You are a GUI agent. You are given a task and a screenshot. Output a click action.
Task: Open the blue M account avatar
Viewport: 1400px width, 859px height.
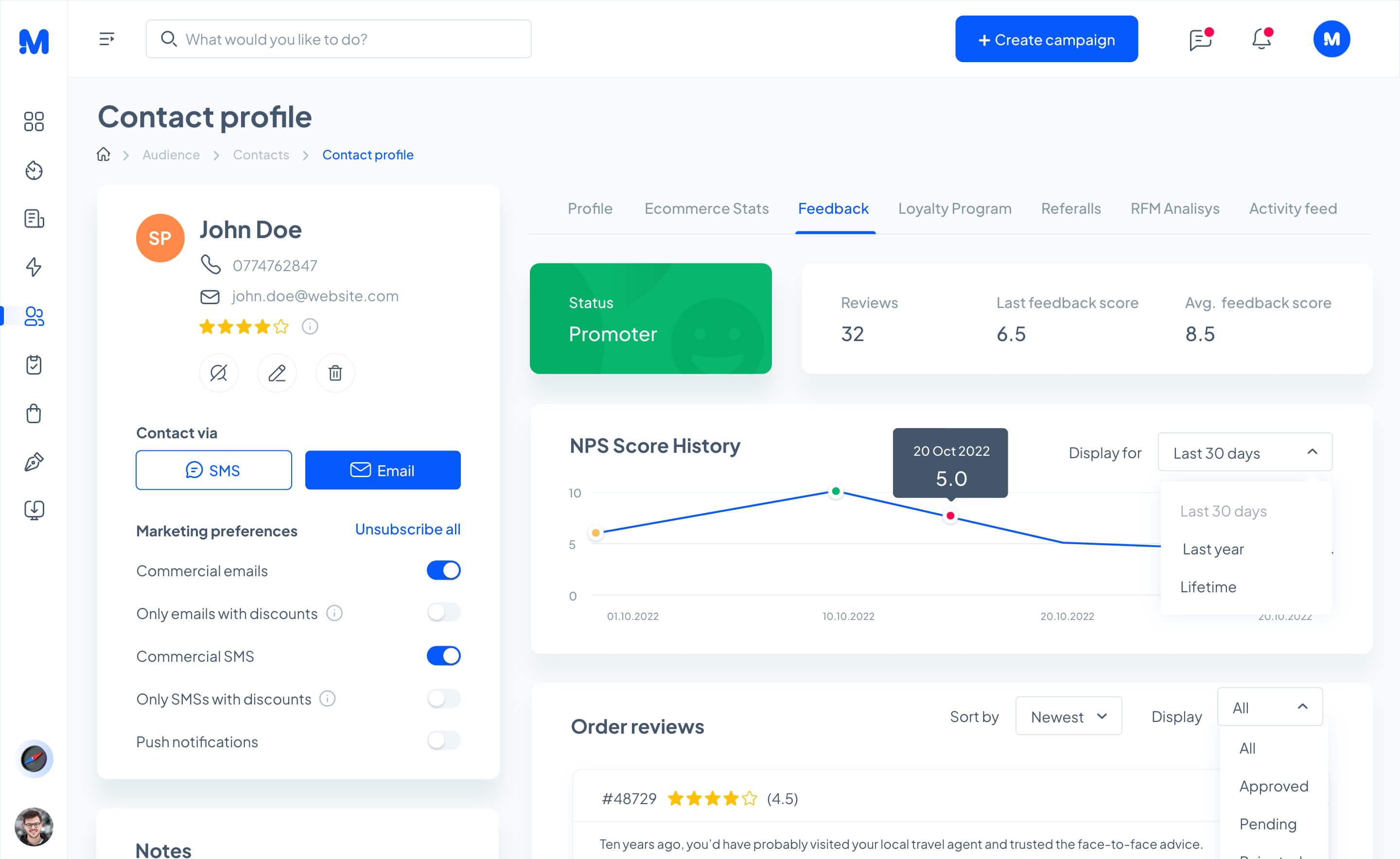coord(1331,39)
